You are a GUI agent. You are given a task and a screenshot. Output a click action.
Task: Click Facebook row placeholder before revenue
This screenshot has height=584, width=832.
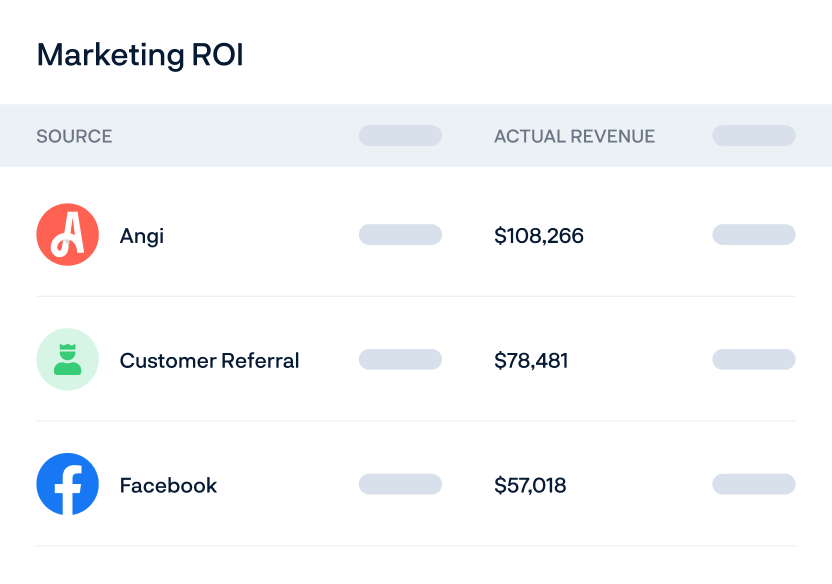click(400, 485)
